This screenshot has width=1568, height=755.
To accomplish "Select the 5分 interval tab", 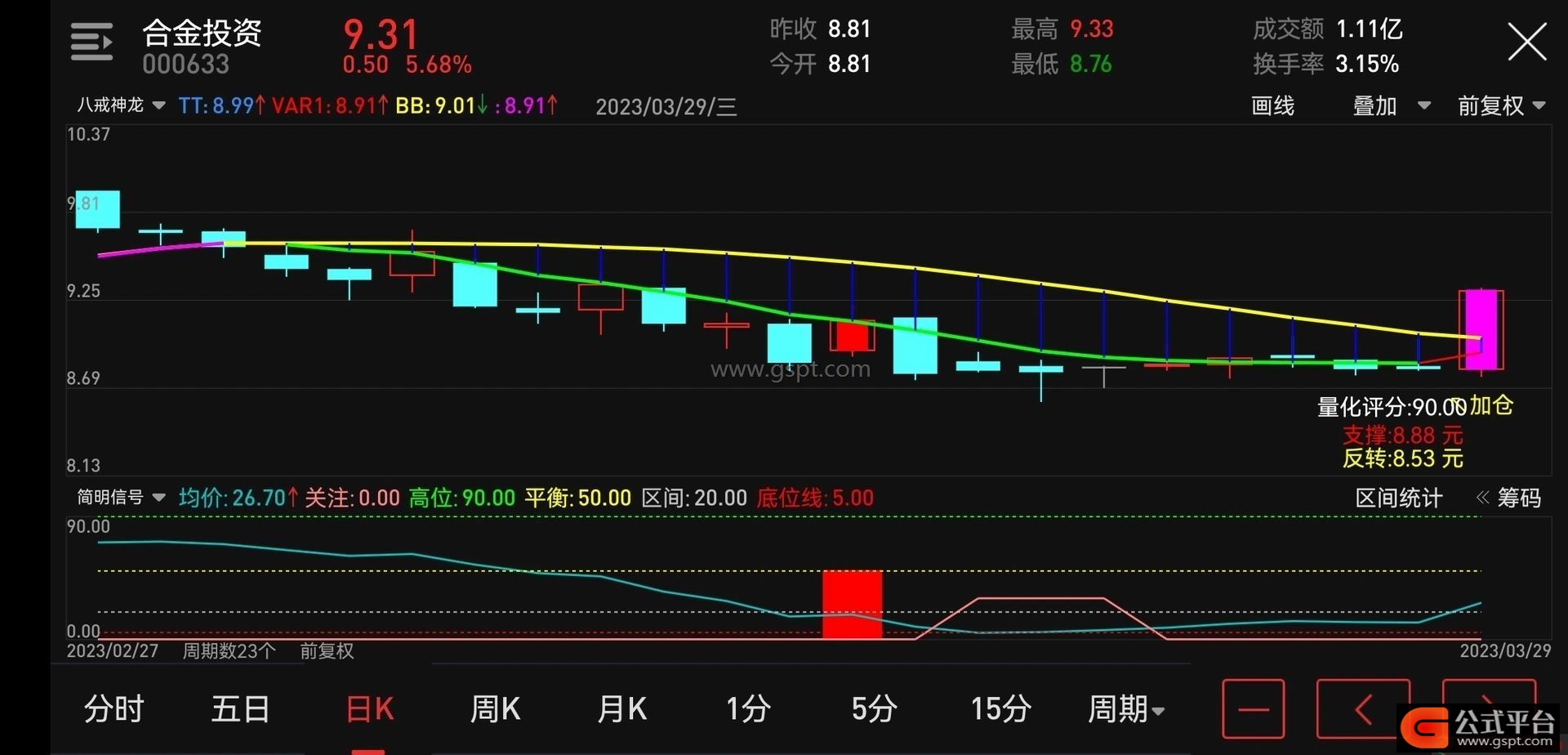I will tap(874, 709).
